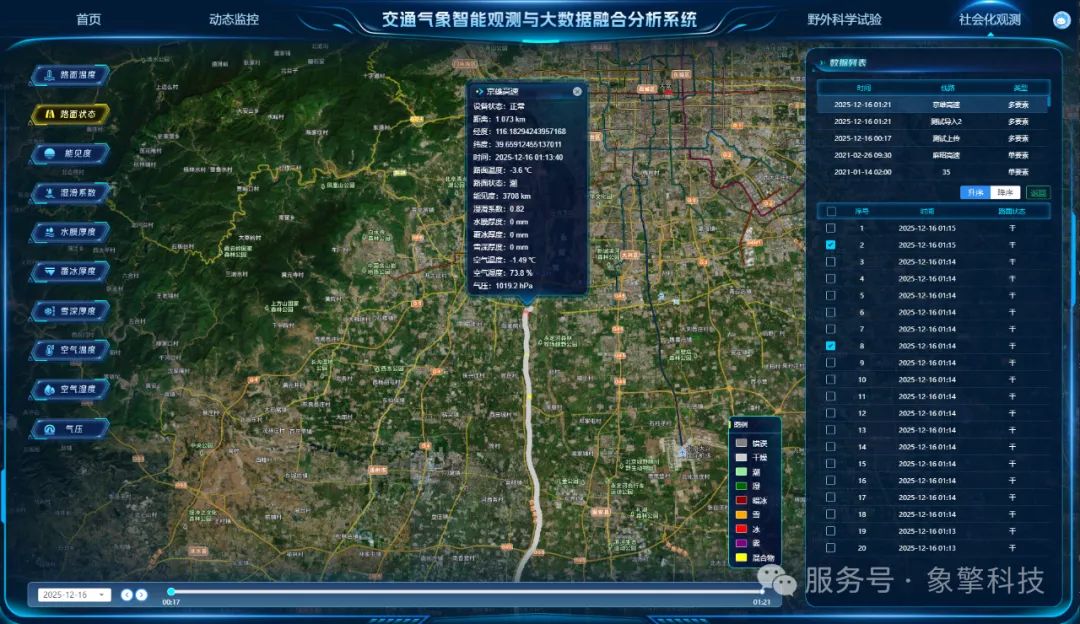Check the checkbox beside row 8
Screen dimensions: 1080x624
click(x=831, y=346)
